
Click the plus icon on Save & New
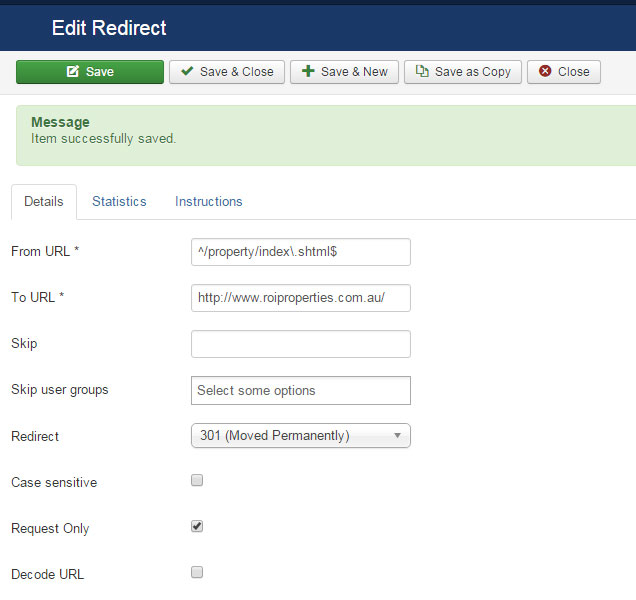tap(308, 72)
